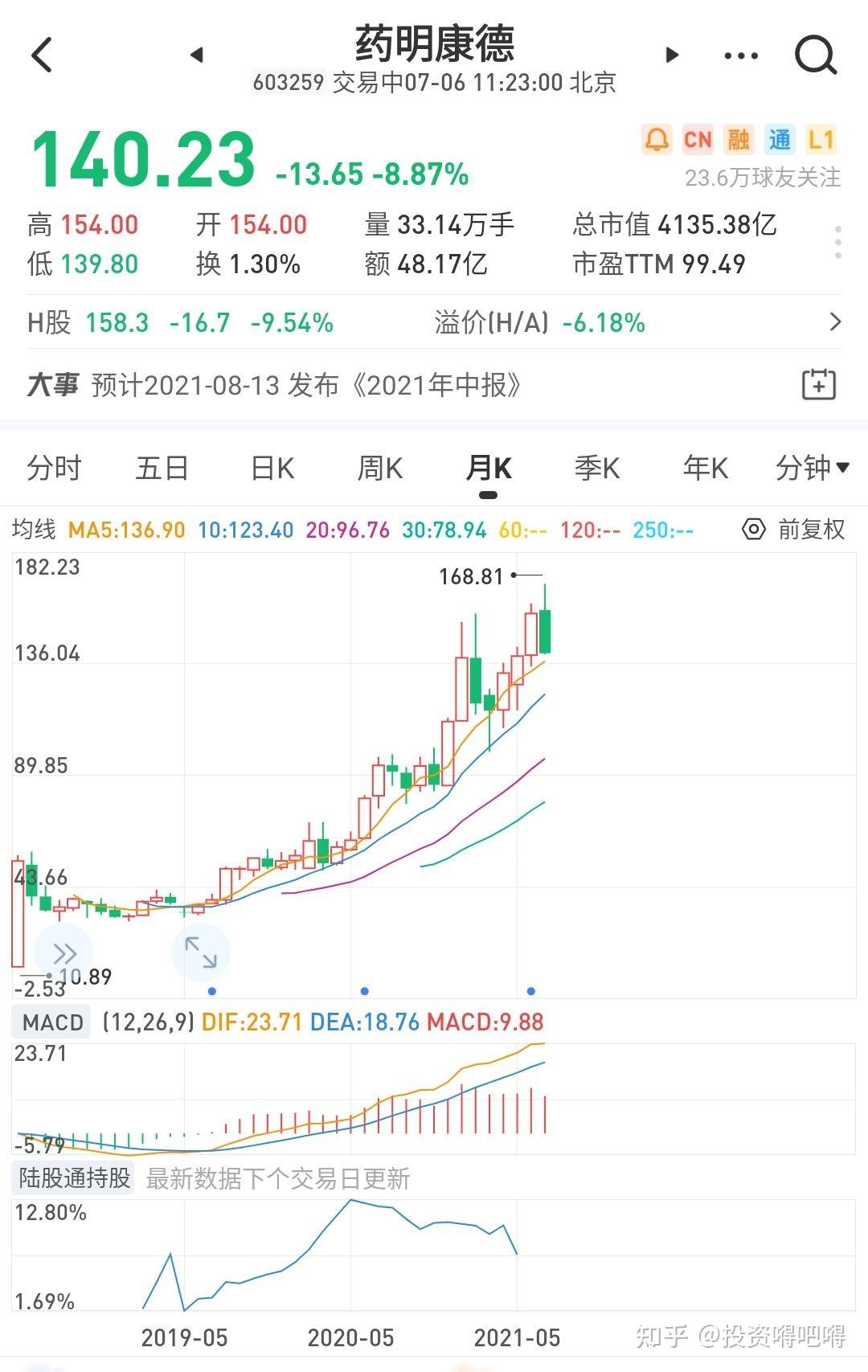Switch to the 日K tab
The image size is (868, 1372).
[272, 468]
